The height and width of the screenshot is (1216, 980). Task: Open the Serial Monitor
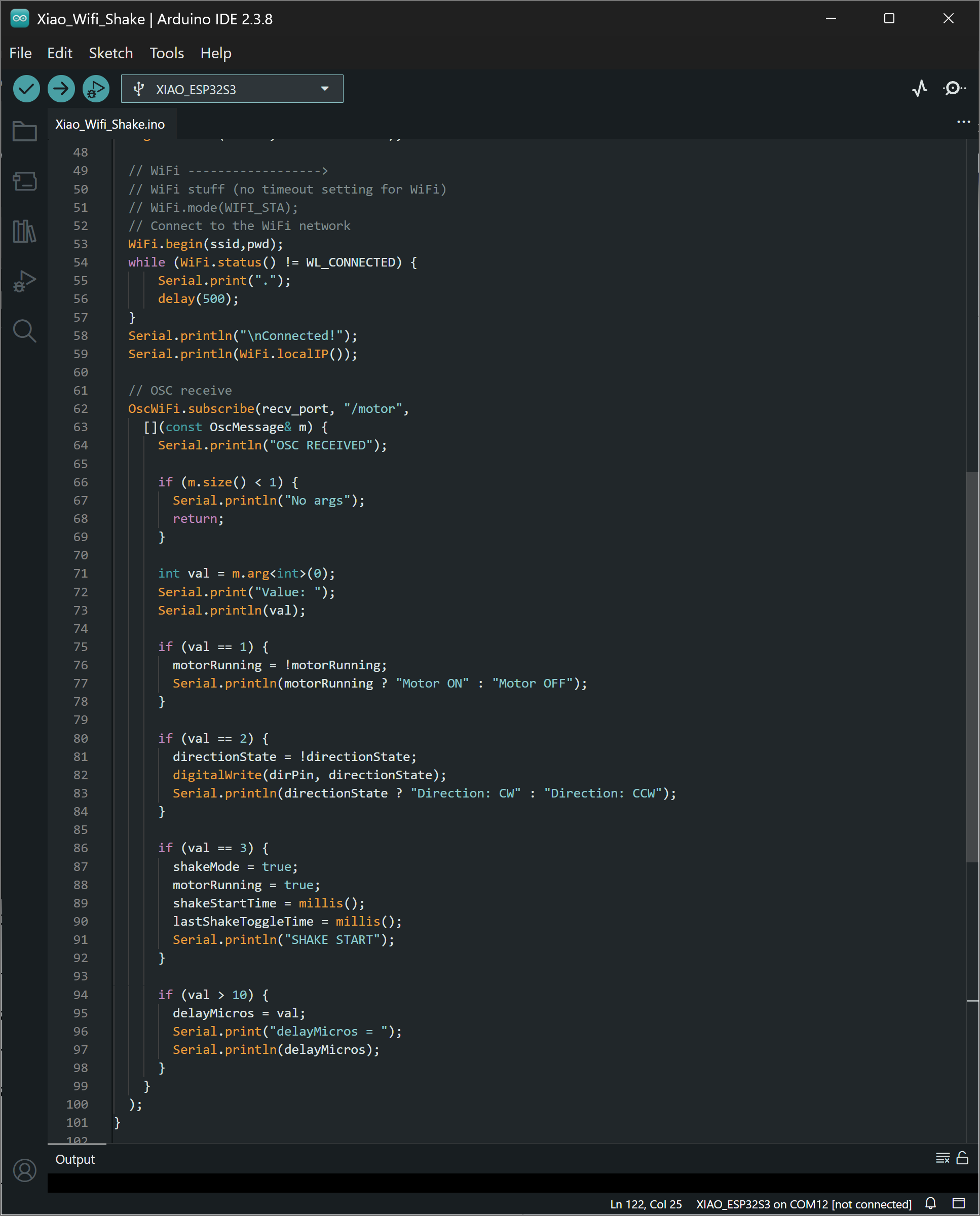(954, 89)
